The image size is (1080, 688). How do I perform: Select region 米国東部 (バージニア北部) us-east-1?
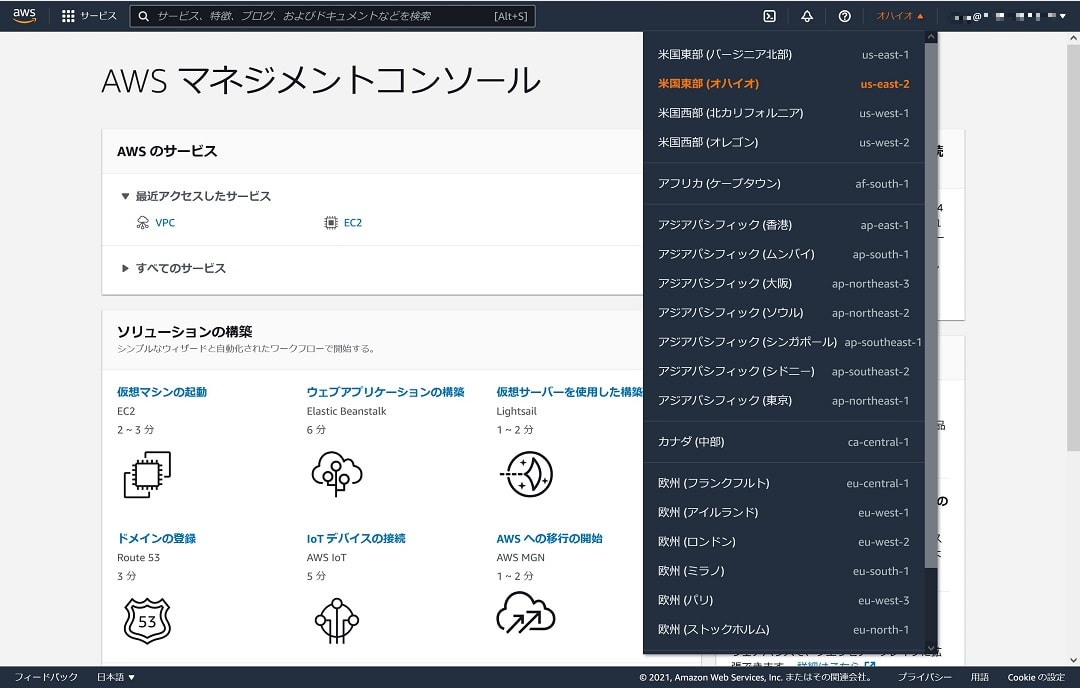(783, 54)
